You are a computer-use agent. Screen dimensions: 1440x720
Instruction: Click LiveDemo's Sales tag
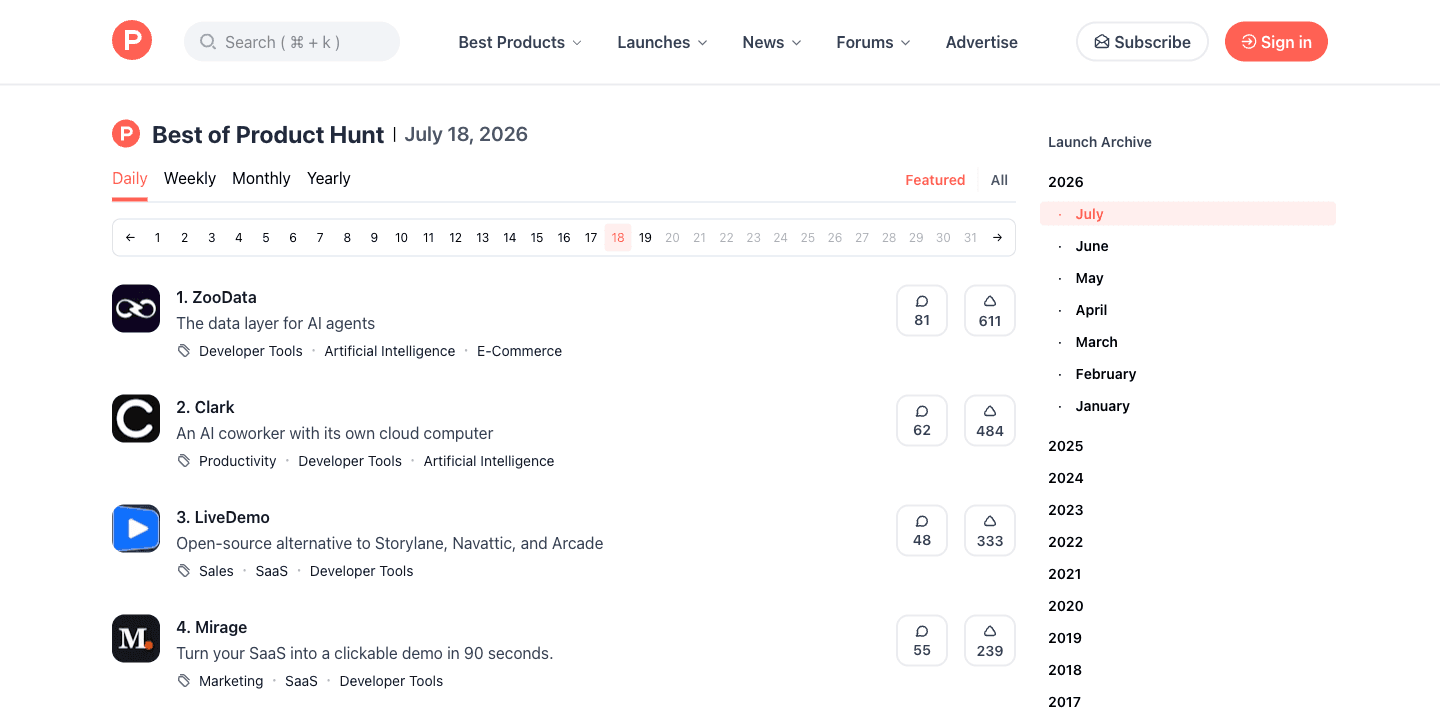(216, 571)
